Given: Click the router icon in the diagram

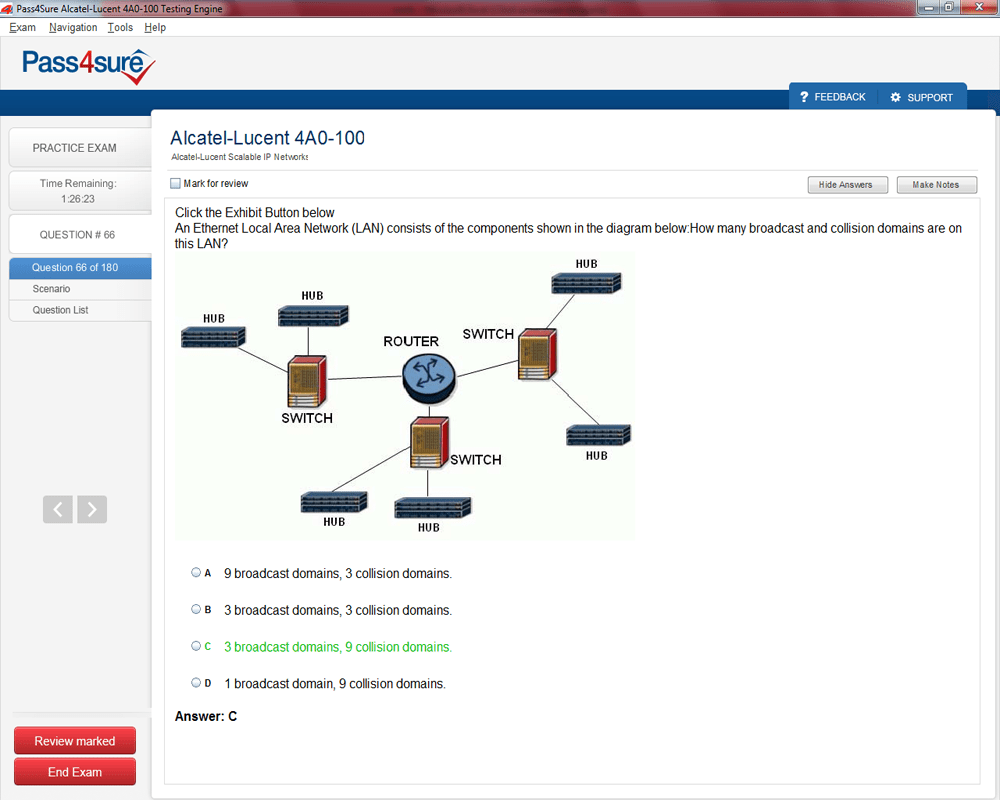Looking at the screenshot, I should tap(428, 377).
